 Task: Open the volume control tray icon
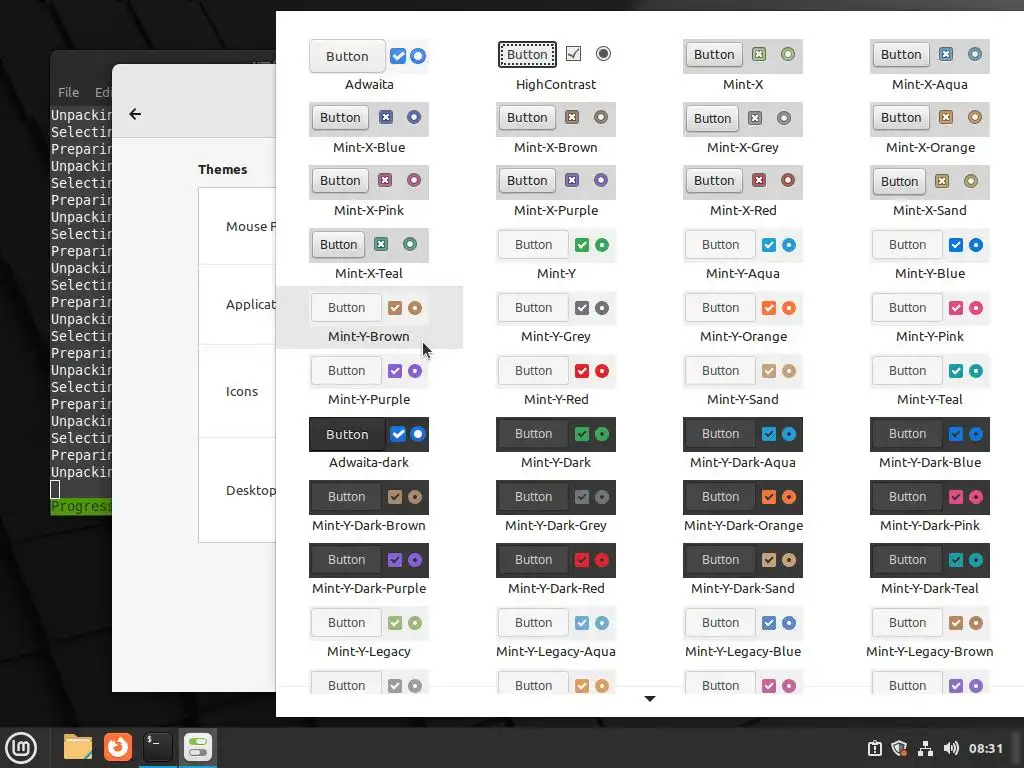coord(951,748)
